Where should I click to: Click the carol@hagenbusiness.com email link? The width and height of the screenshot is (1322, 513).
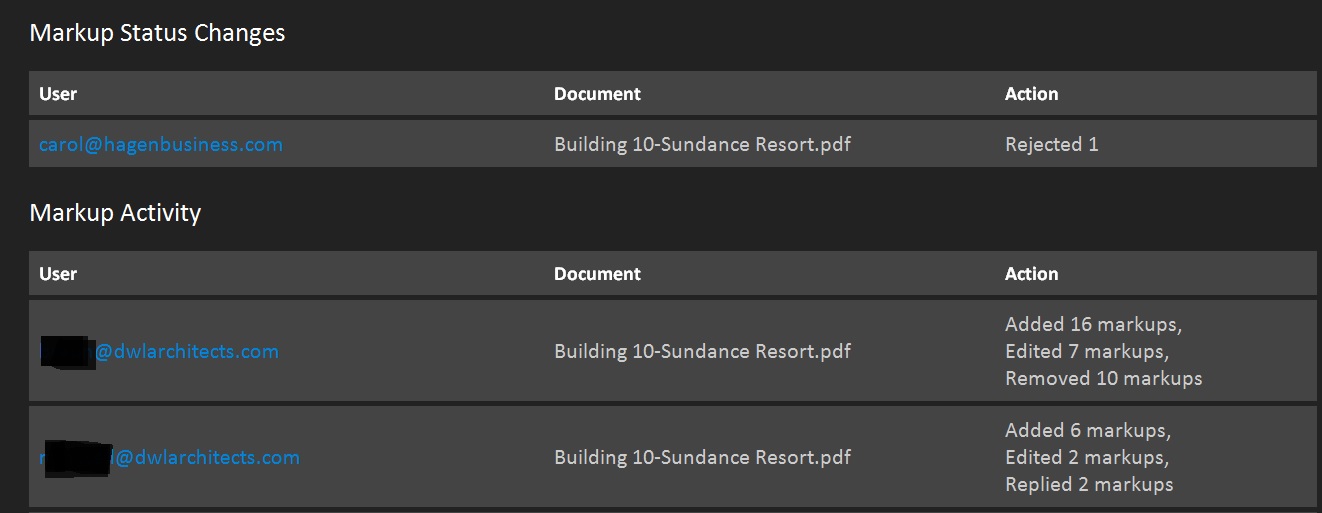click(160, 145)
